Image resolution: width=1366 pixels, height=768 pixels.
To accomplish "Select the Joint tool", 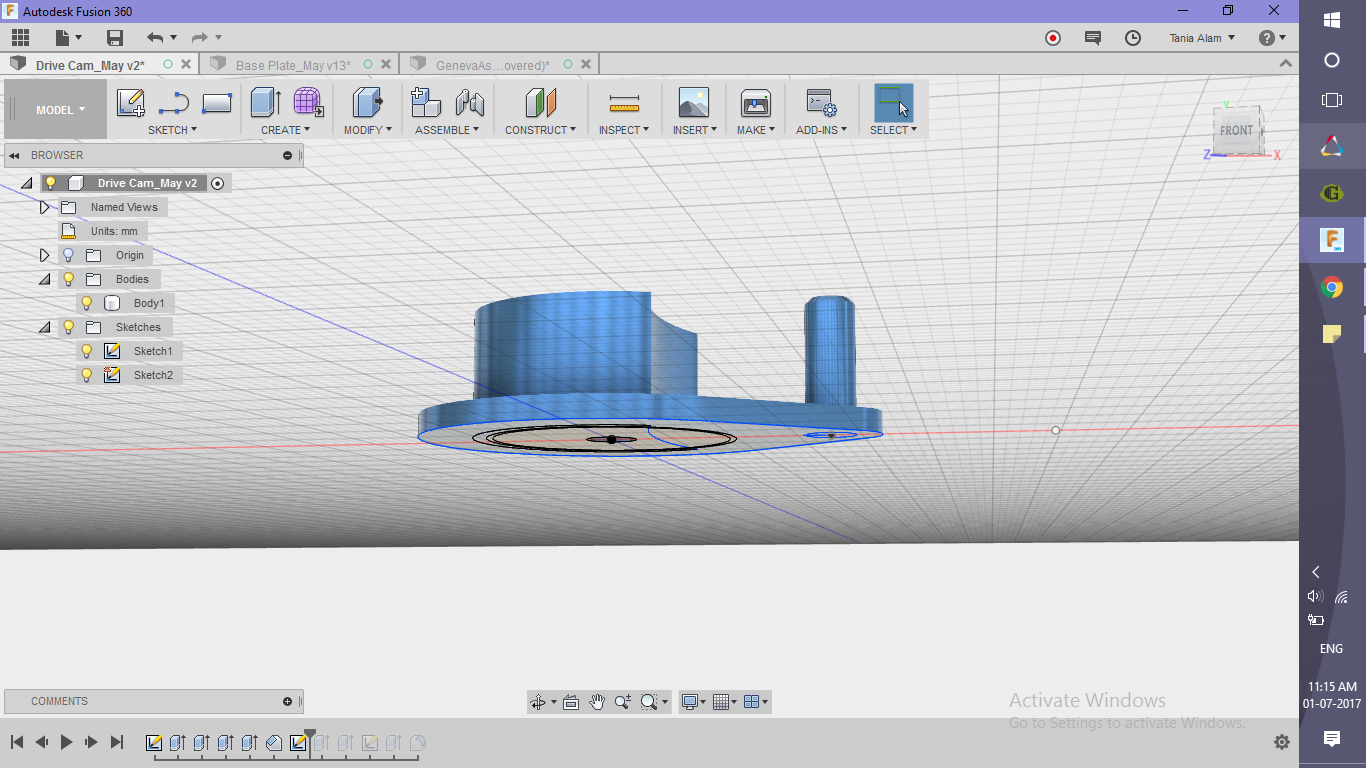I will [469, 103].
